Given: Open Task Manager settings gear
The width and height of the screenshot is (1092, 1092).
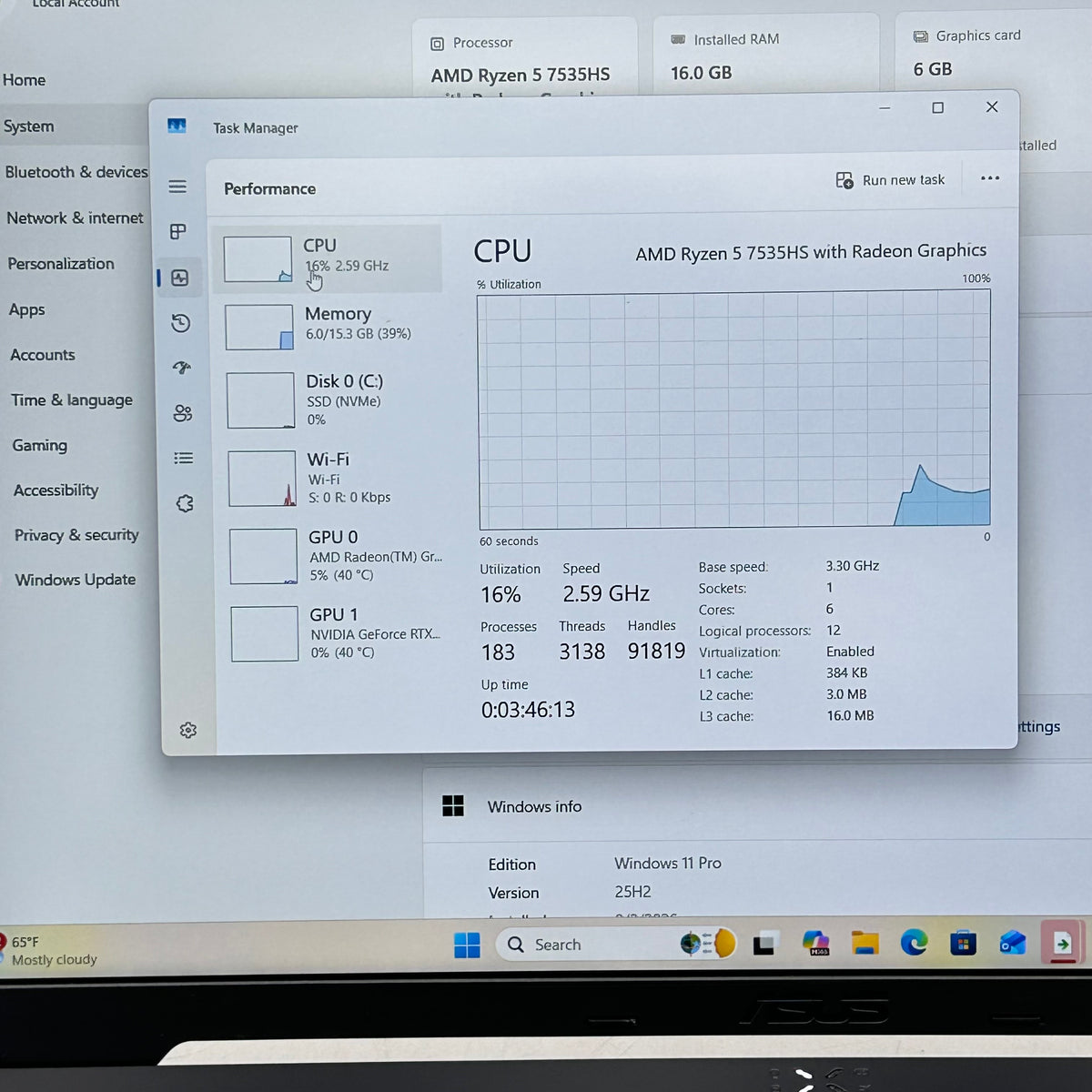Looking at the screenshot, I should click(188, 730).
